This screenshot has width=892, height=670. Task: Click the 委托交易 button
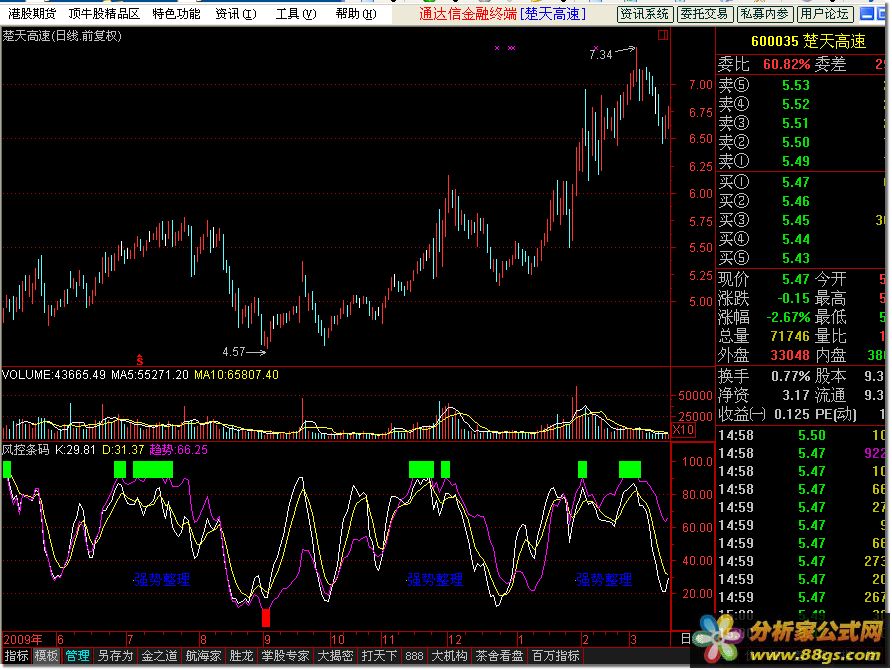704,14
